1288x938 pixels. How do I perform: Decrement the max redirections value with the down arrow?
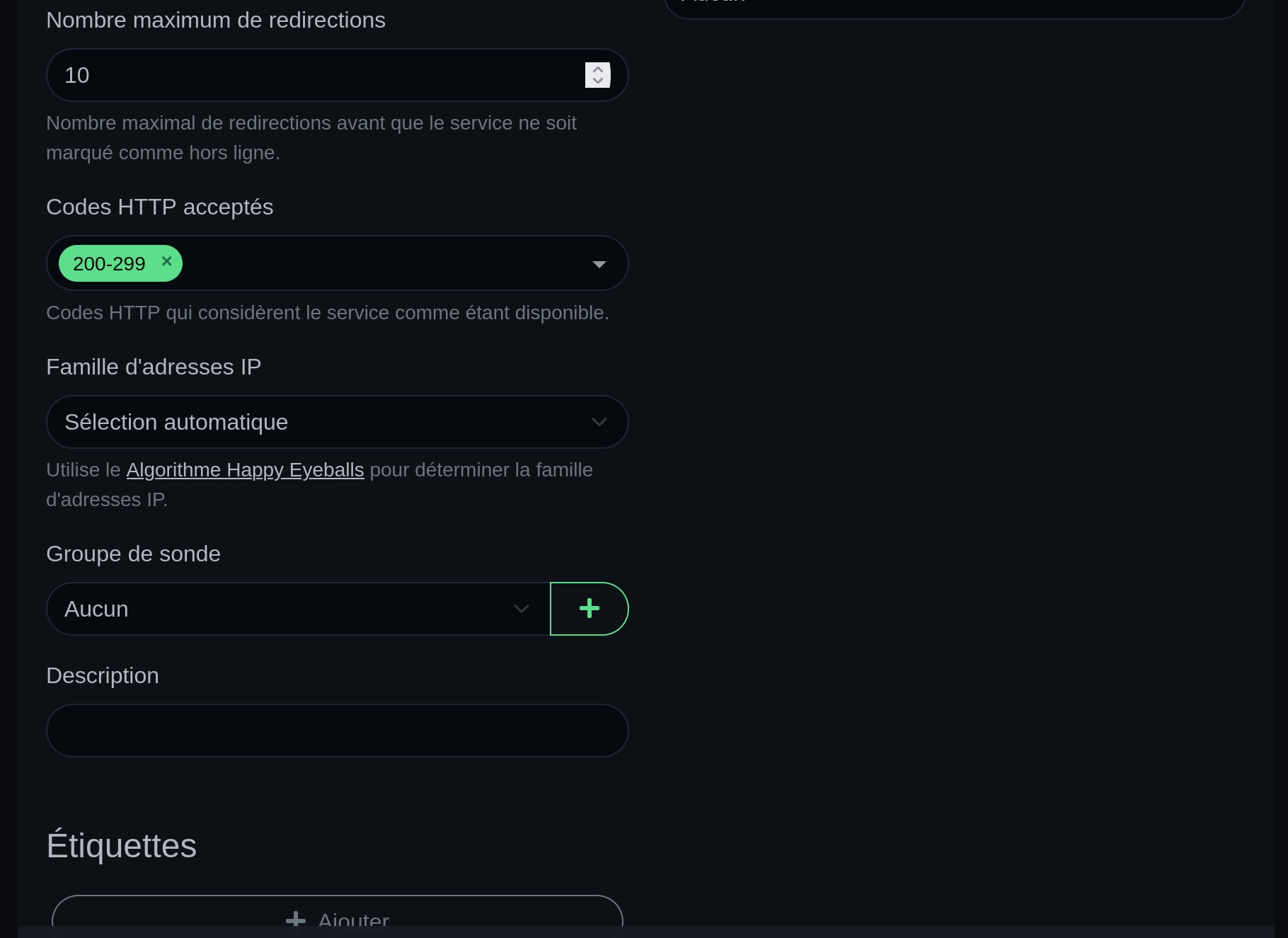pos(598,81)
